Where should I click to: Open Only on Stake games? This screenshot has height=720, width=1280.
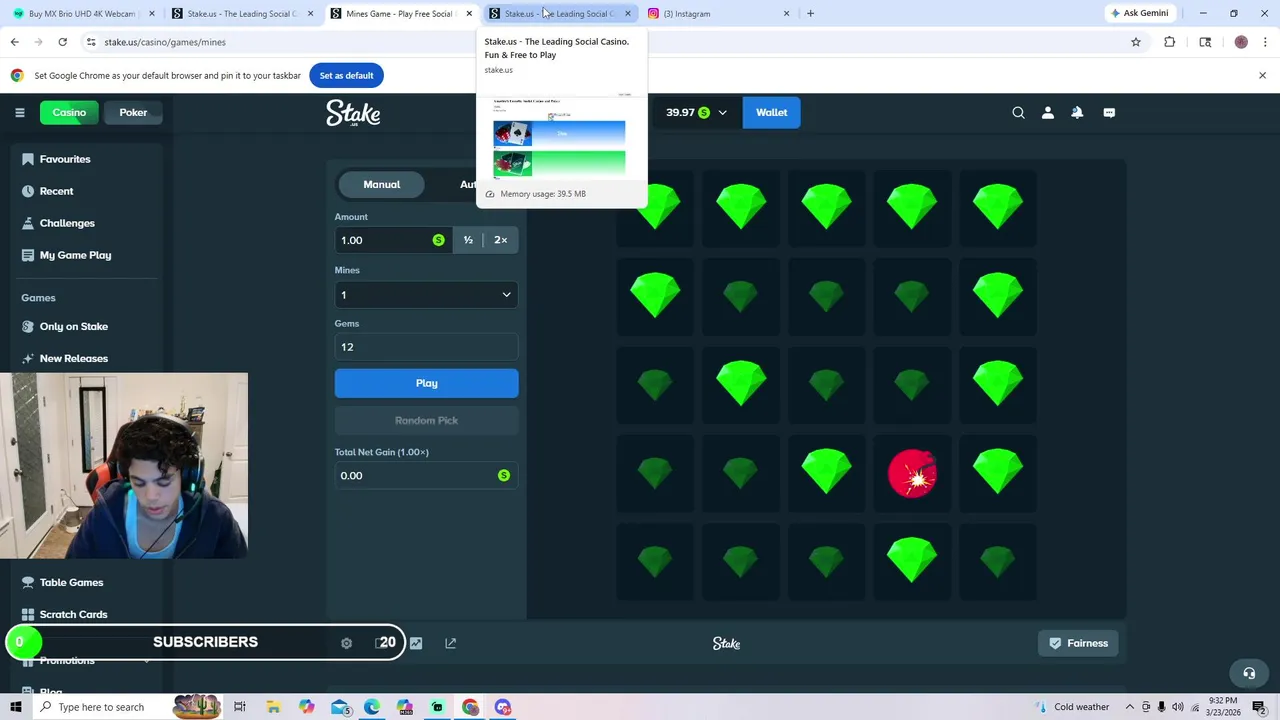pyautogui.click(x=73, y=326)
